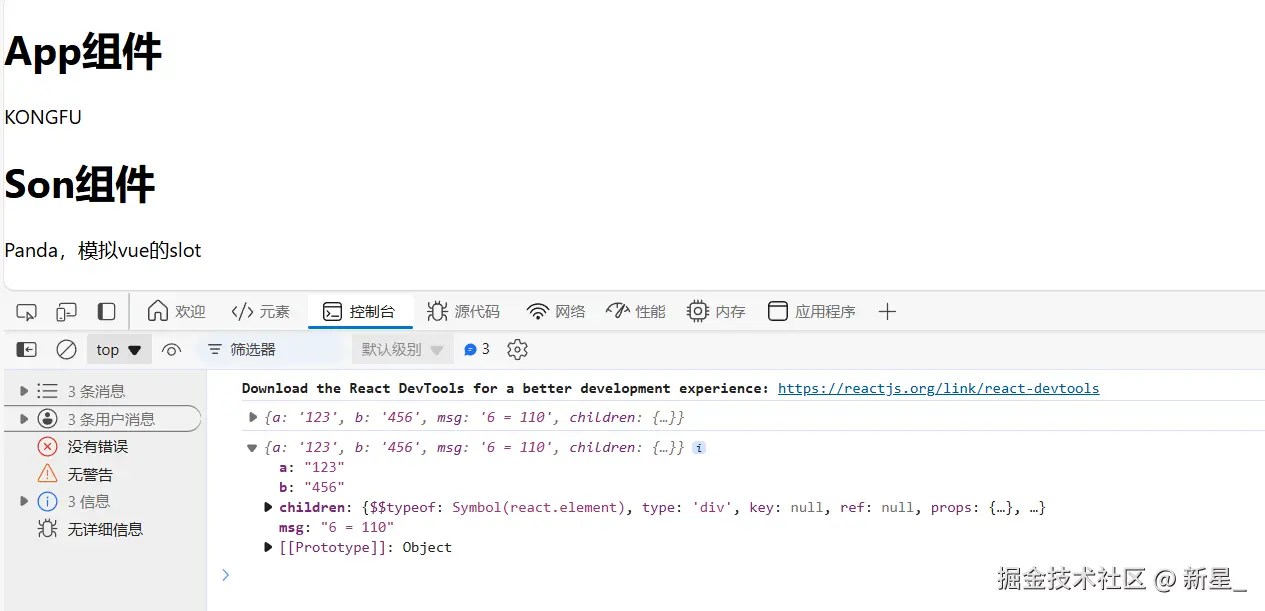Select the 控制台 console tab
Image resolution: width=1265 pixels, height=611 pixels.
pos(359,312)
